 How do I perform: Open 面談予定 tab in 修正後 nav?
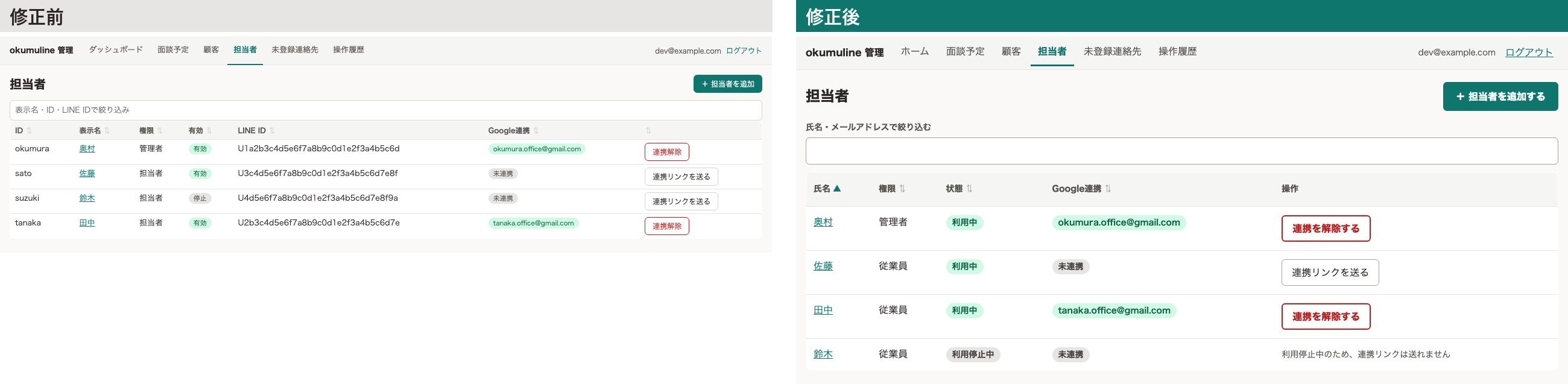966,52
